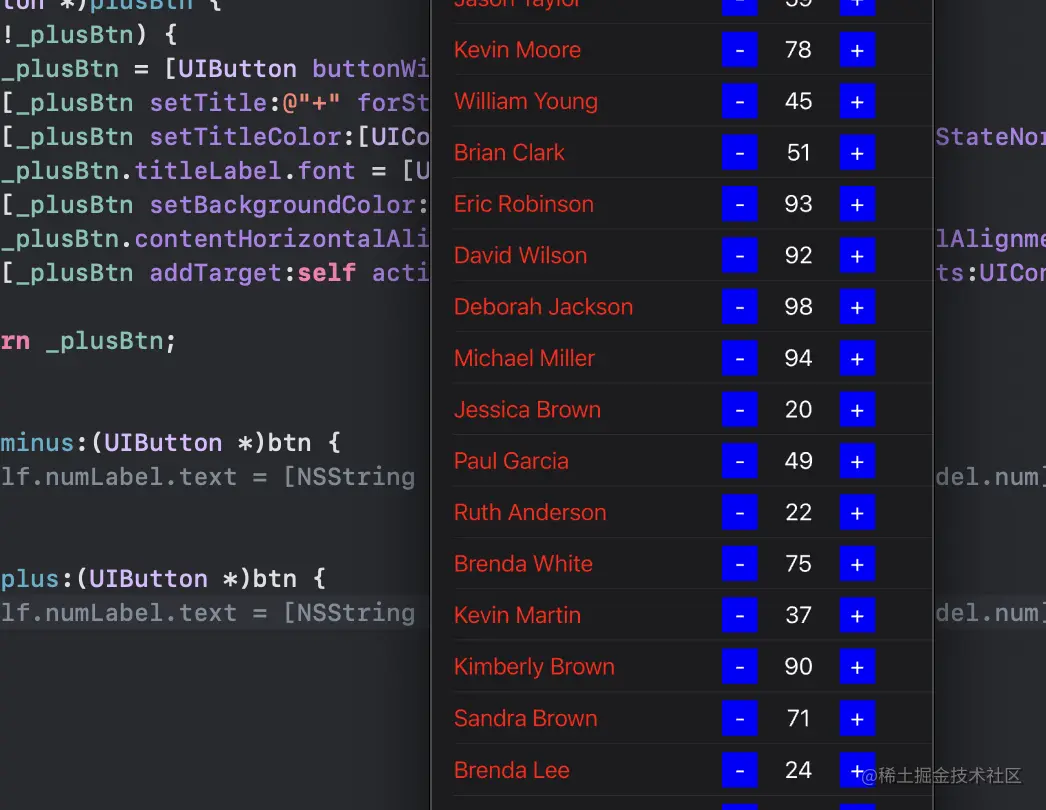Image resolution: width=1046 pixels, height=810 pixels.
Task: Click the Sandra Brown name
Action: click(525, 719)
